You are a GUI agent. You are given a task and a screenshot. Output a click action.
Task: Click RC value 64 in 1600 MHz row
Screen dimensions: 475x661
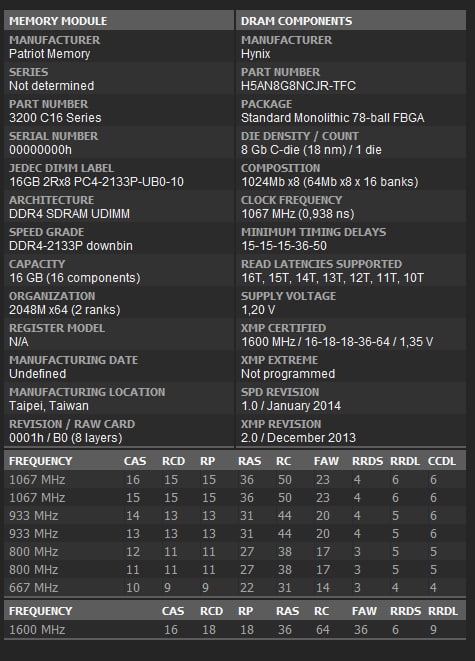[323, 630]
